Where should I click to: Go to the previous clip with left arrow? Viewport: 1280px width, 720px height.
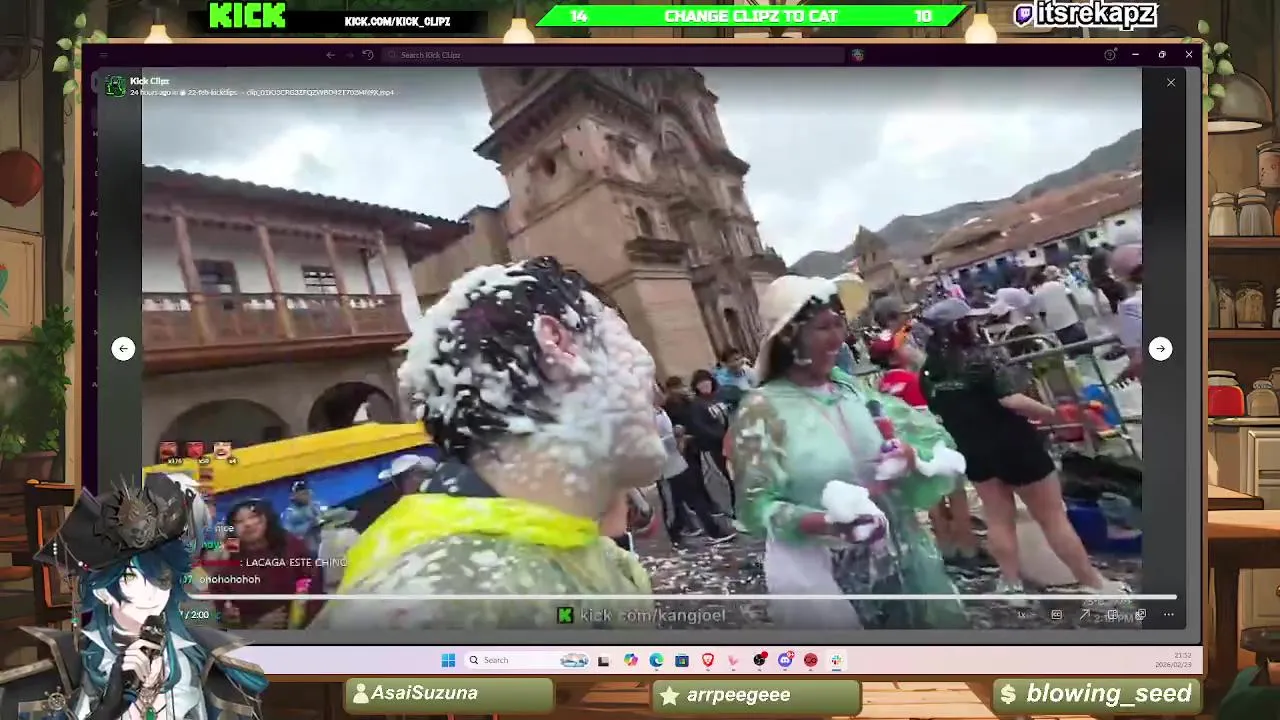(x=123, y=348)
